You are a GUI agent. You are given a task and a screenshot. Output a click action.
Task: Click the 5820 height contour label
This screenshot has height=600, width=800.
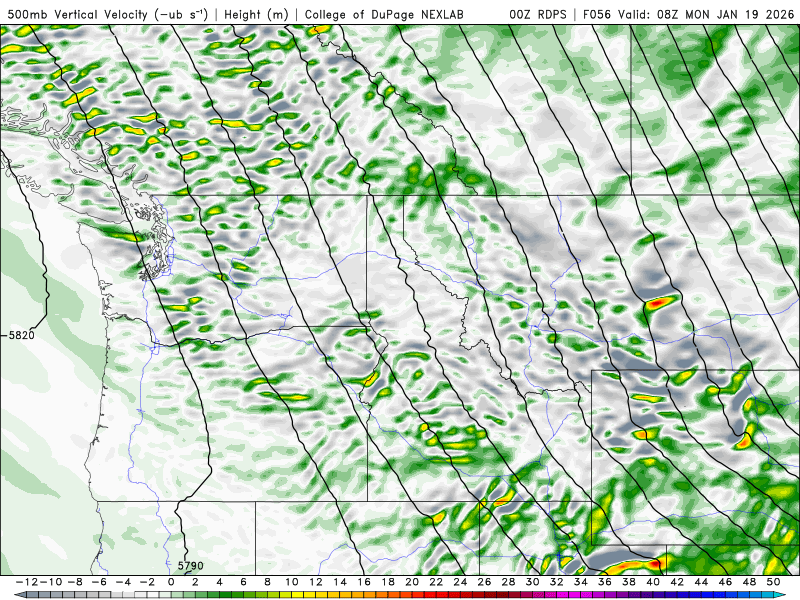[x=22, y=335]
